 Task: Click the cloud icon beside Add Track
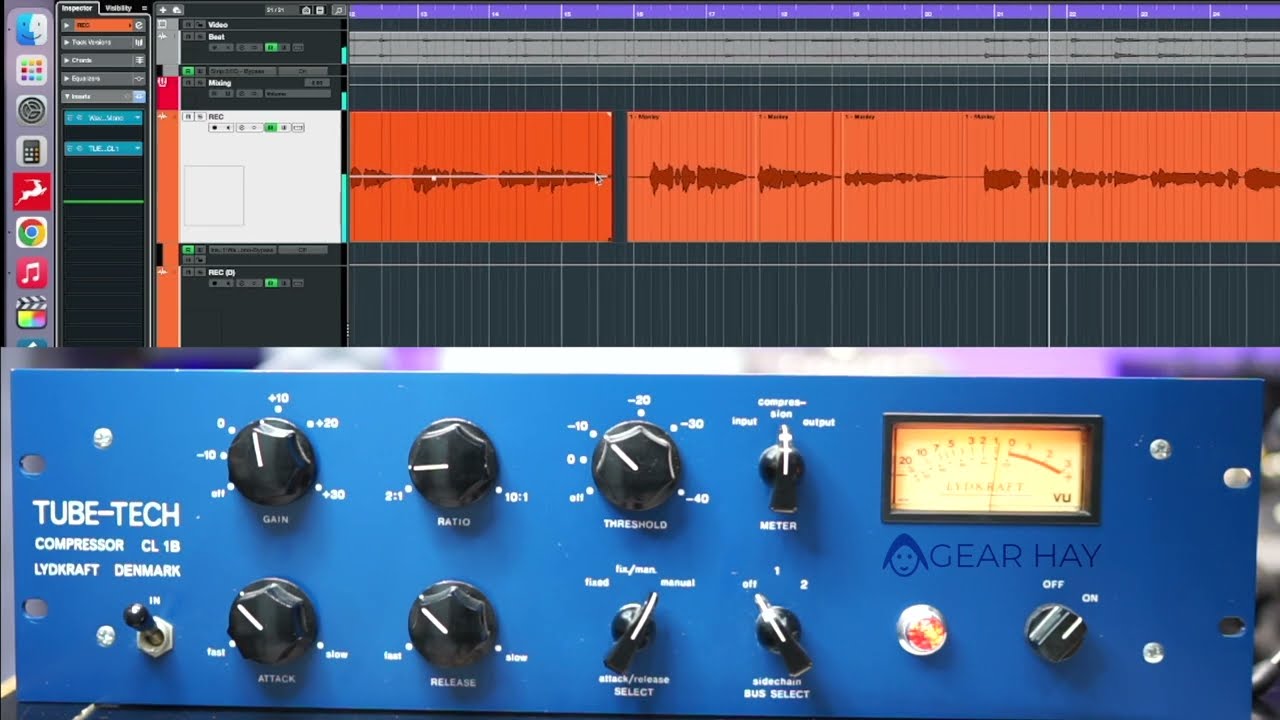tap(176, 10)
